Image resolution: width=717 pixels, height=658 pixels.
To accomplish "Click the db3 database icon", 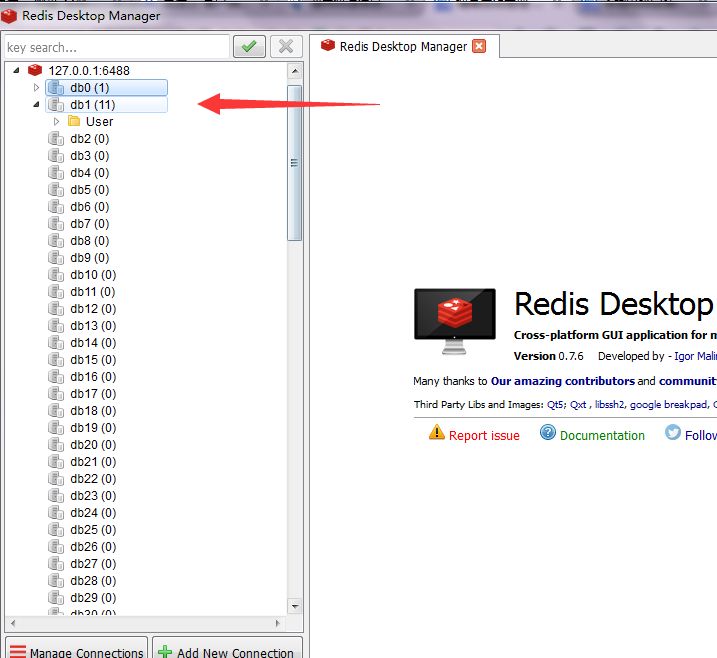I will [56, 155].
